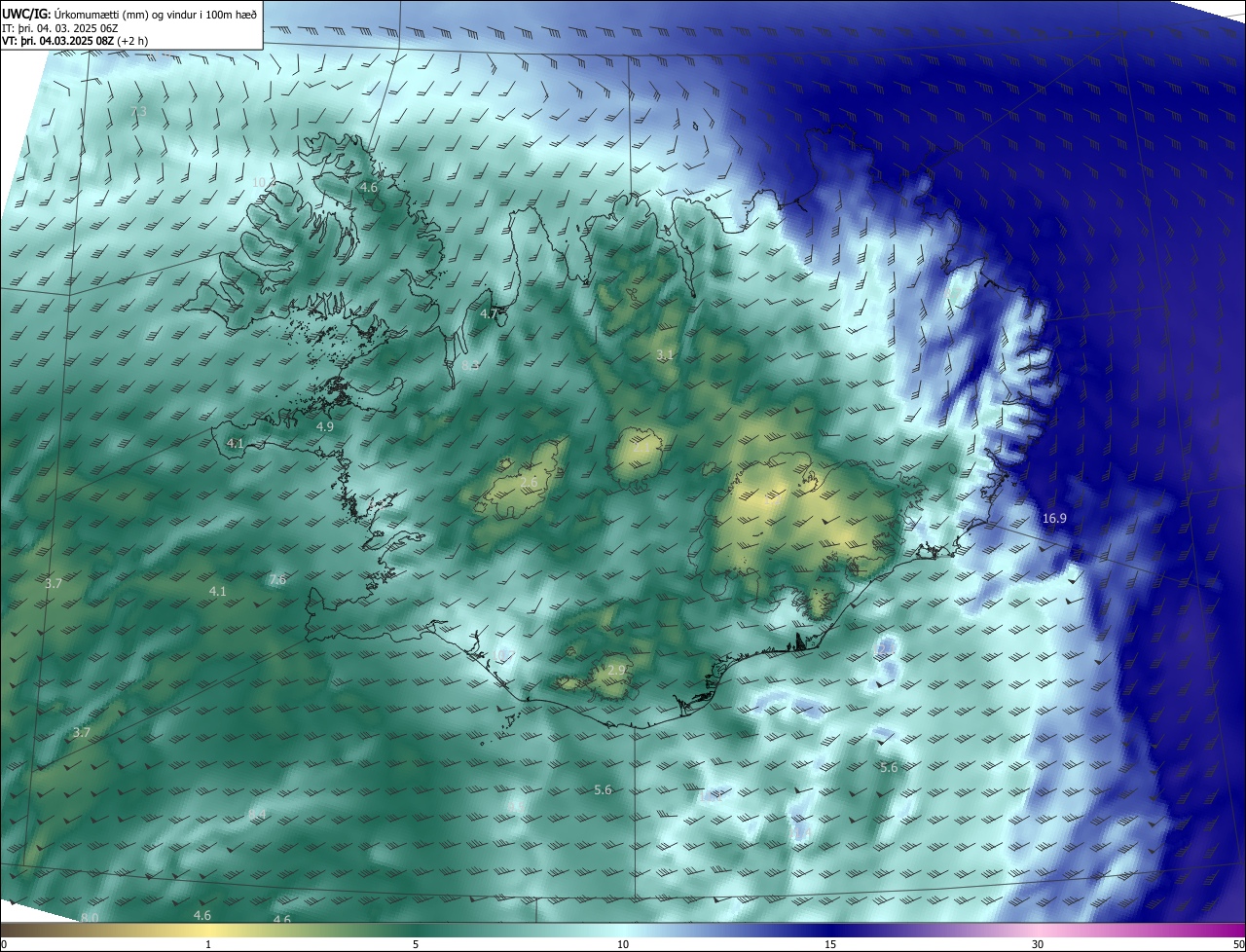This screenshot has height=952, width=1246.
Task: Click the "IT: þri. 04. 03. 2025 06Z" line
Action: [60, 27]
